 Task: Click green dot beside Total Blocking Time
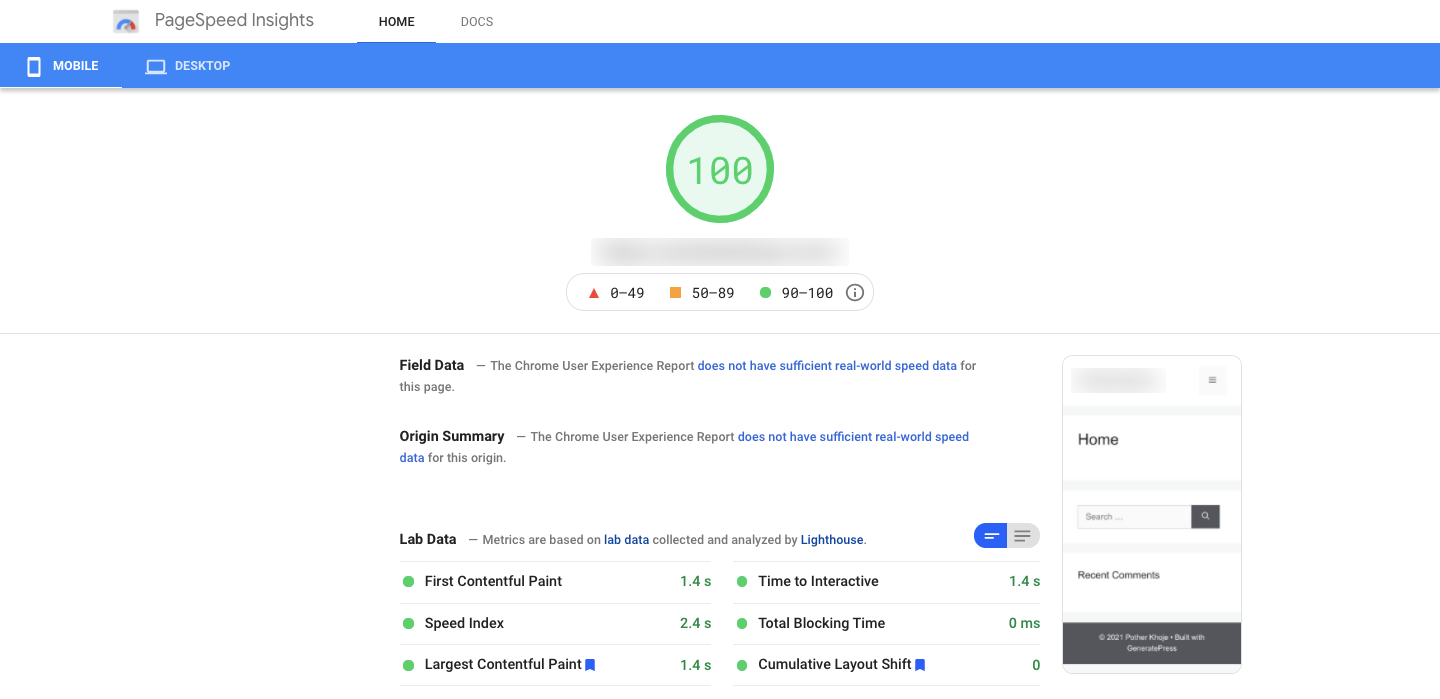click(742, 624)
